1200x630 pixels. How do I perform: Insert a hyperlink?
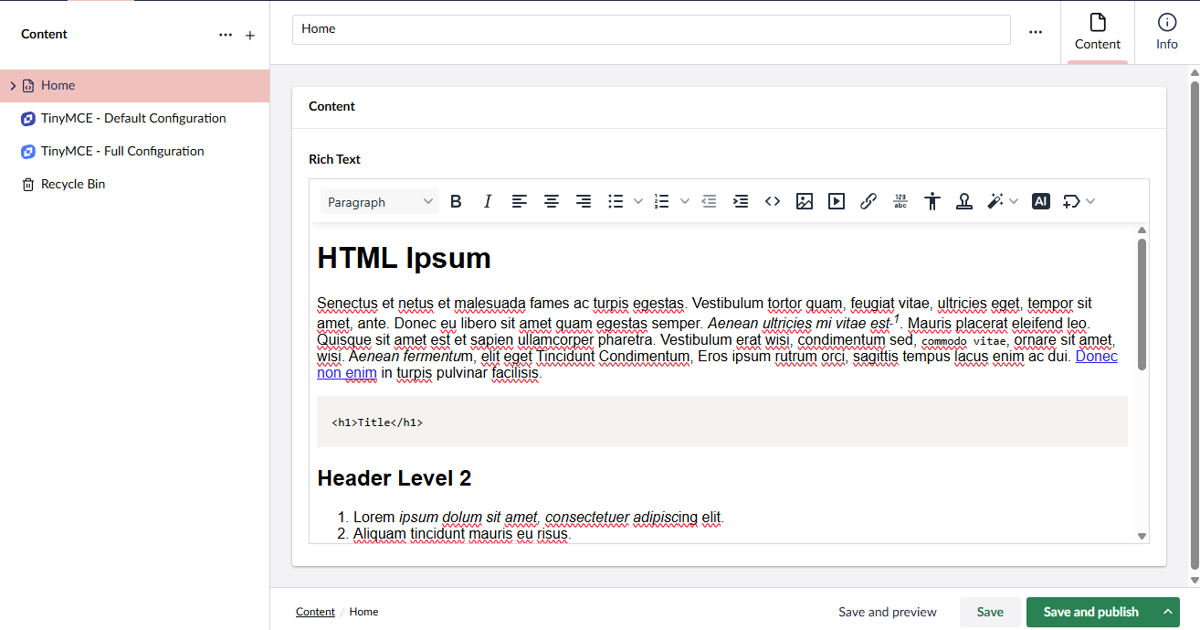tap(868, 201)
